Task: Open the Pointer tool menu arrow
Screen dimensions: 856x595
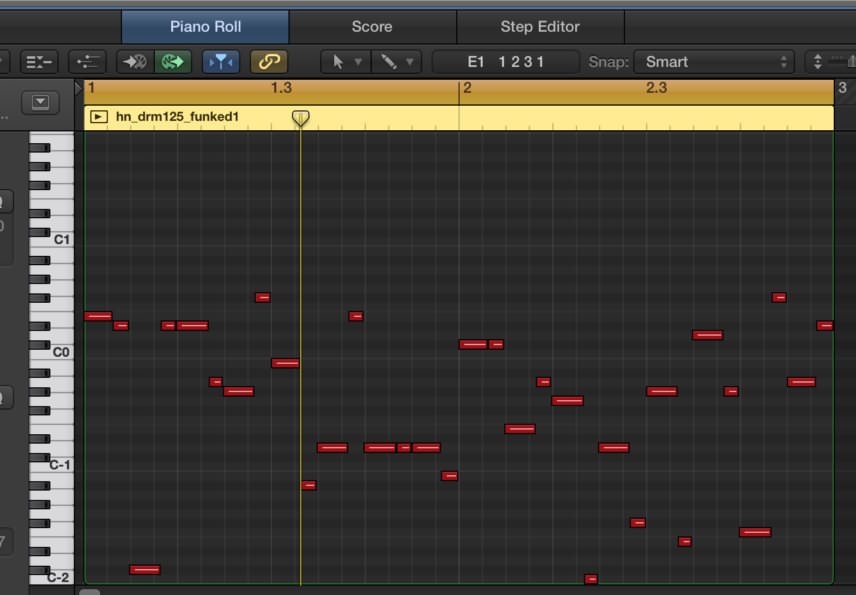Action: 359,62
